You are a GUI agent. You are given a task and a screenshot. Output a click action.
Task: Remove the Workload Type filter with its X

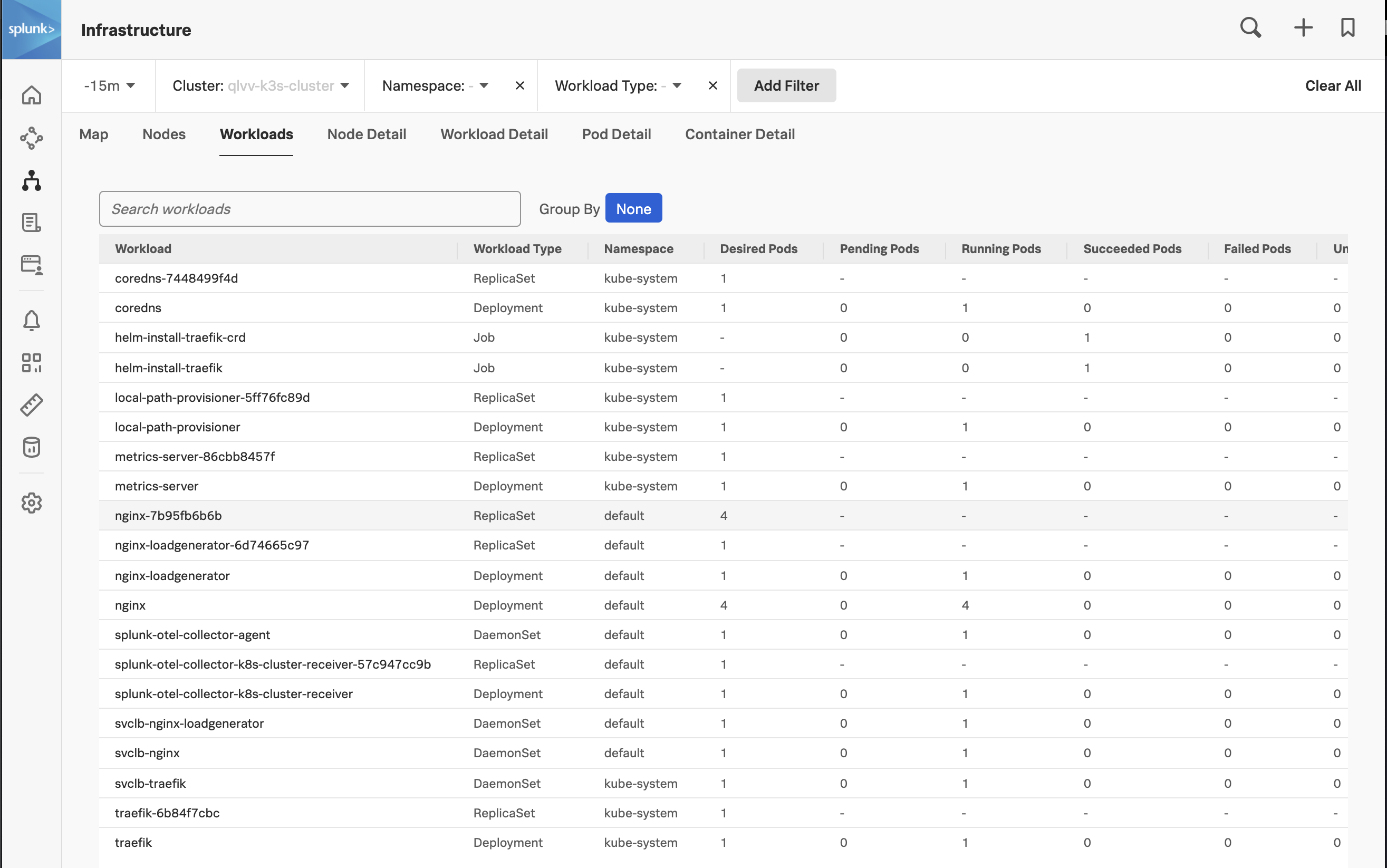[712, 85]
